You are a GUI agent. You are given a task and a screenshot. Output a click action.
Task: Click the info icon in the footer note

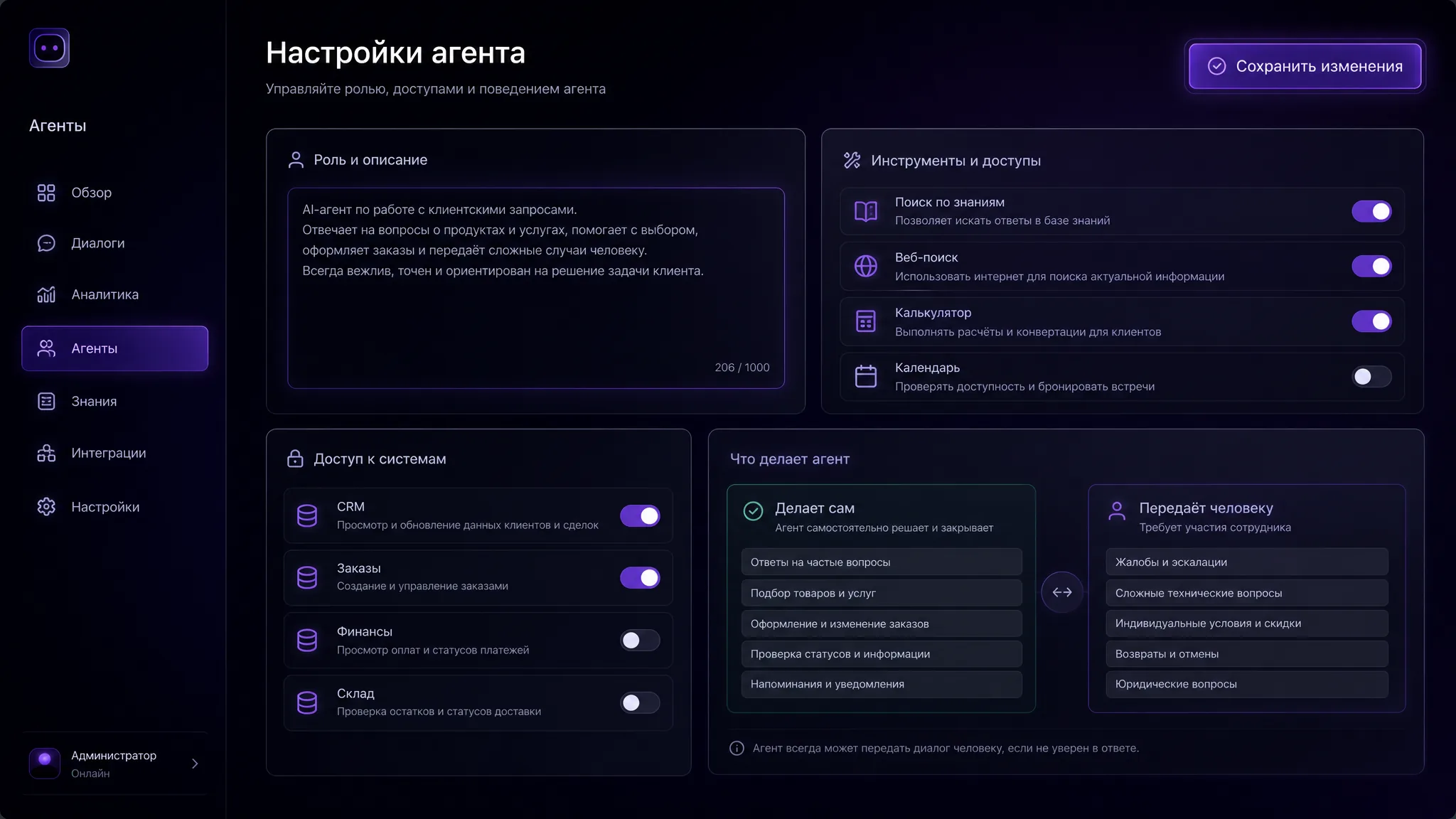737,748
